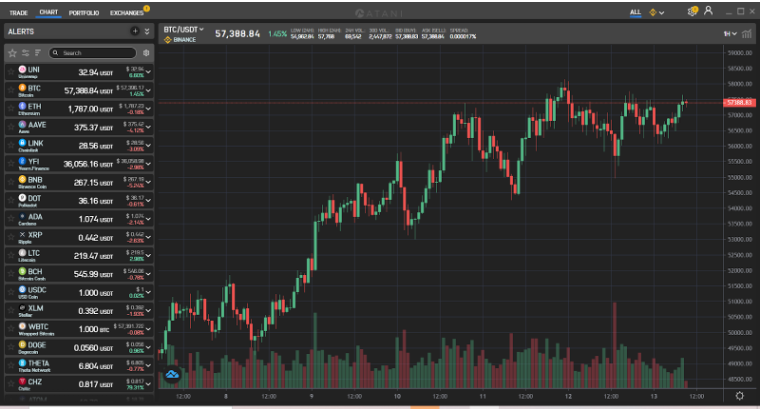Collapse the ALERTS panel with double chevron
The width and height of the screenshot is (761, 409).
coord(147,32)
